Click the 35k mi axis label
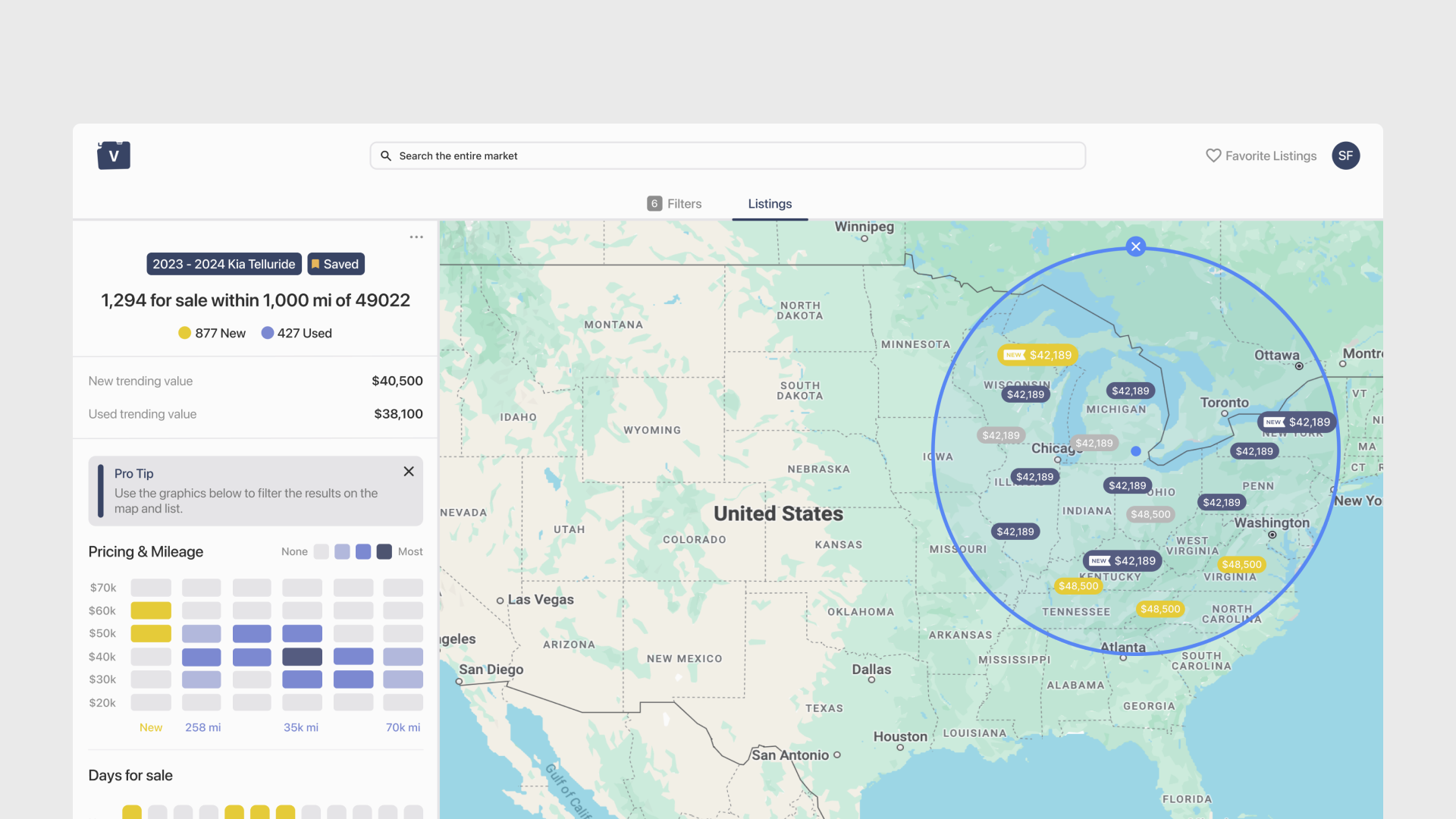The height and width of the screenshot is (819, 1456). tap(301, 727)
